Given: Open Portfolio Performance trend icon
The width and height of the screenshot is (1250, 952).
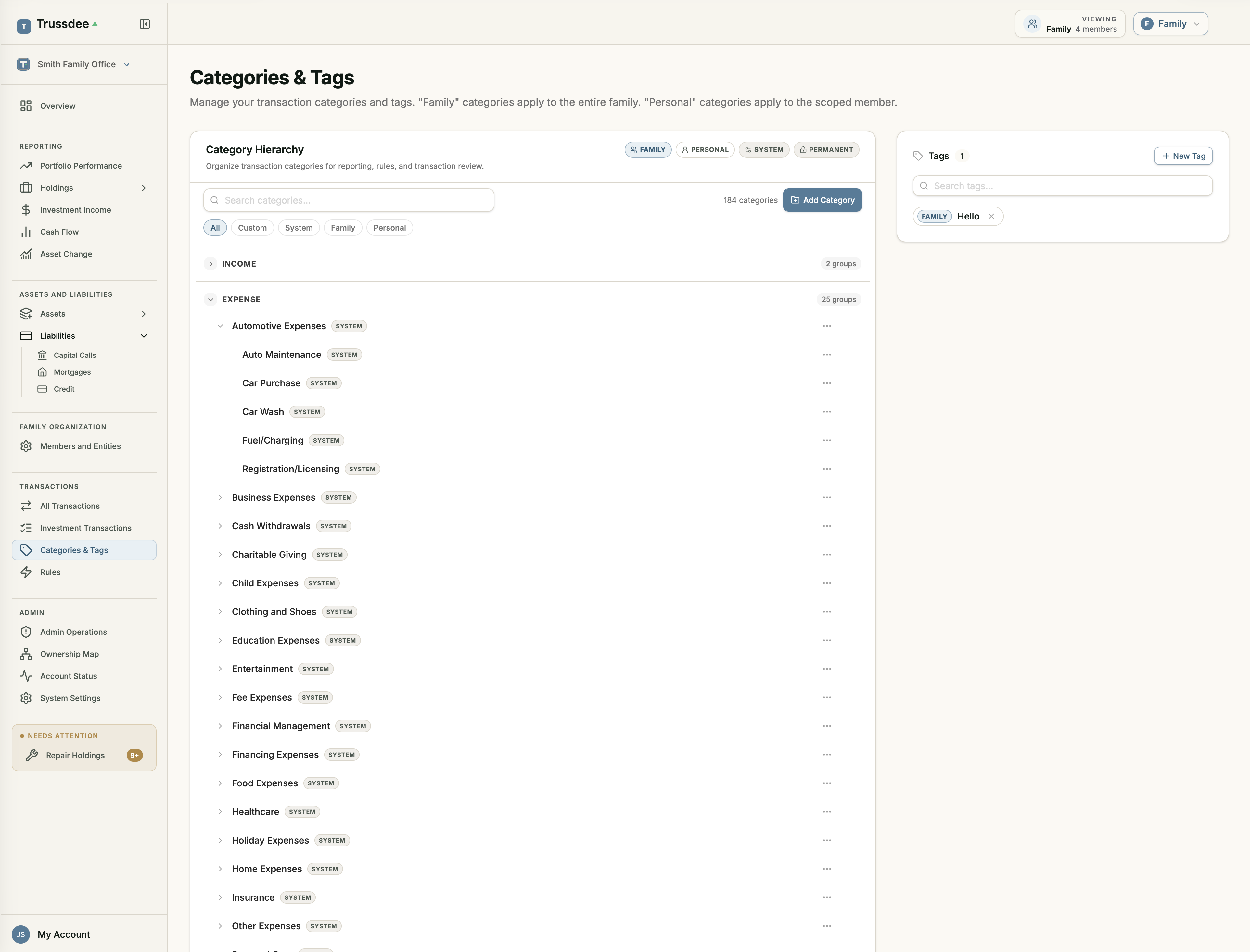Looking at the screenshot, I should pos(26,166).
